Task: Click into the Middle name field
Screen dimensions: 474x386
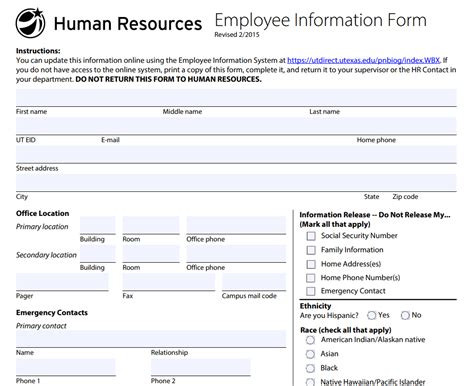Action: [236, 98]
